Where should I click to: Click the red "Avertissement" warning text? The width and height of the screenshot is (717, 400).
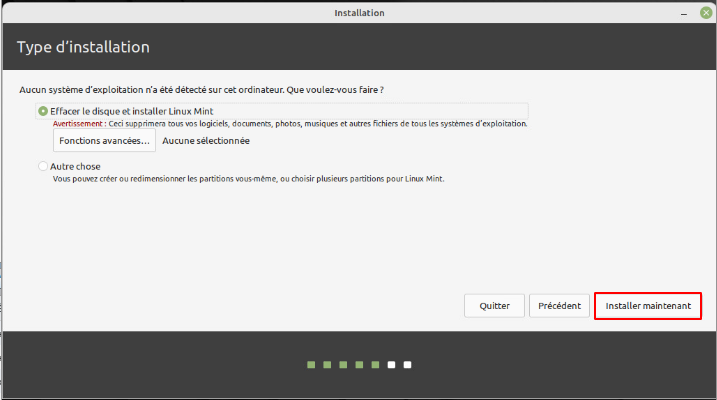pyautogui.click(x=79, y=124)
